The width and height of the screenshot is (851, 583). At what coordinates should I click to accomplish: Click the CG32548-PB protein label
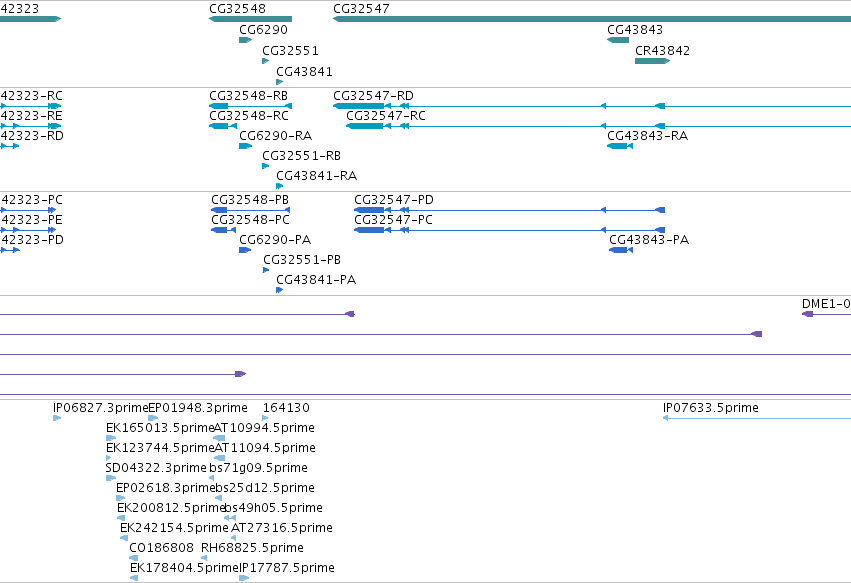coord(250,200)
